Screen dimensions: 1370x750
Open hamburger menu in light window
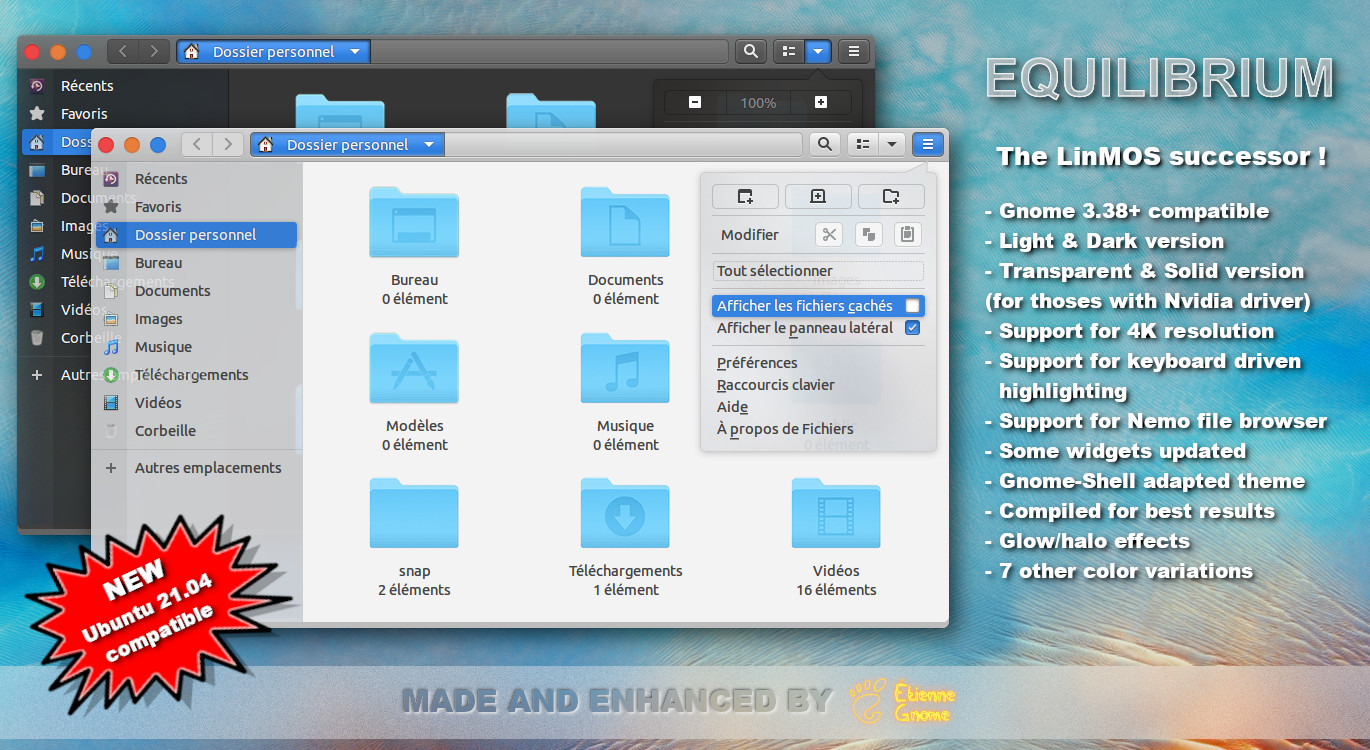pyautogui.click(x=927, y=145)
